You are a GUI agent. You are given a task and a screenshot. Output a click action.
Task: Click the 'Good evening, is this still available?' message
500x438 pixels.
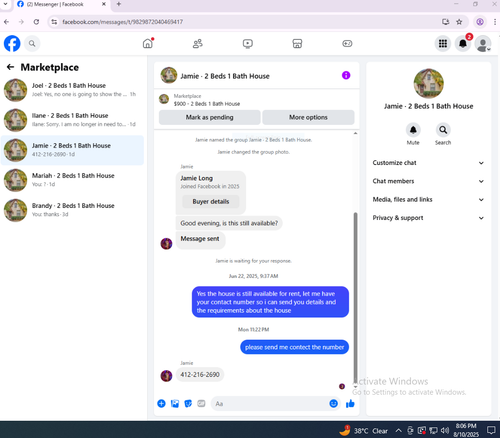click(229, 223)
